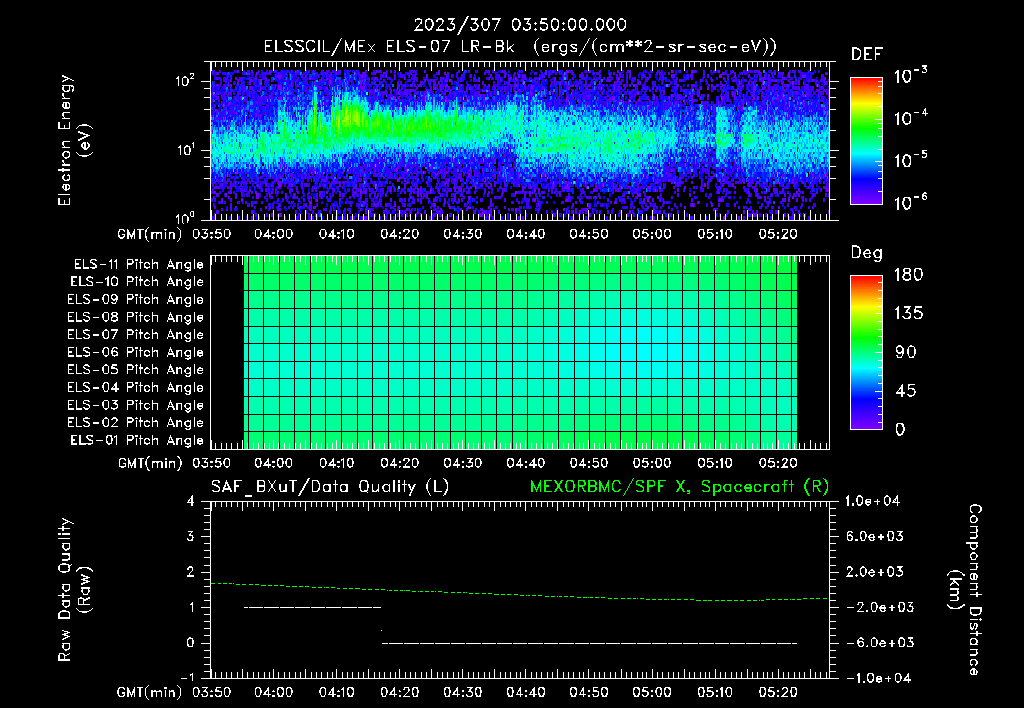The width and height of the screenshot is (1024, 708).
Task: Click the timestamp title 2023/307 03:50:00.000
Action: point(520,25)
